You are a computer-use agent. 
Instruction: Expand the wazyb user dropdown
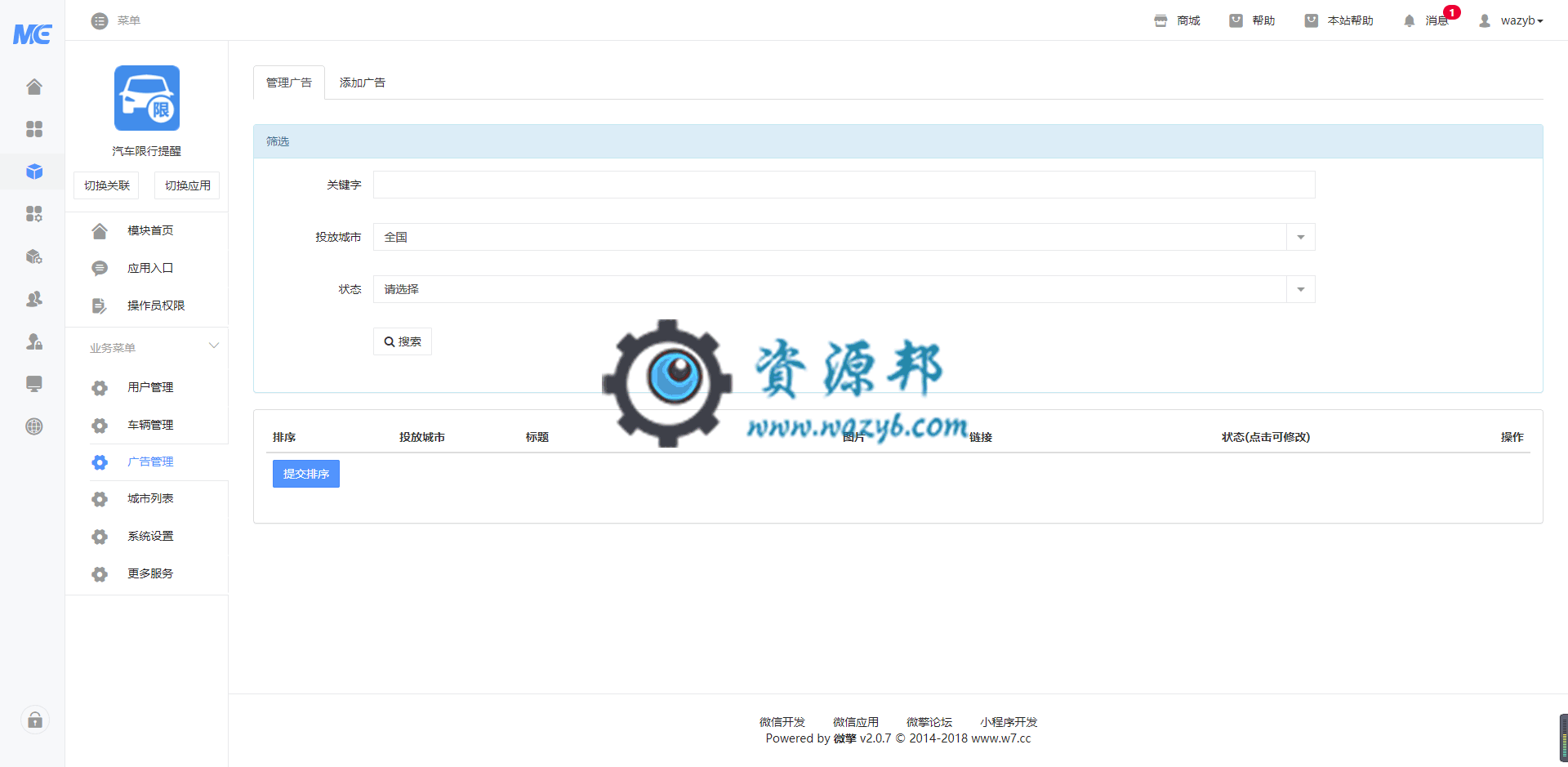(1511, 20)
